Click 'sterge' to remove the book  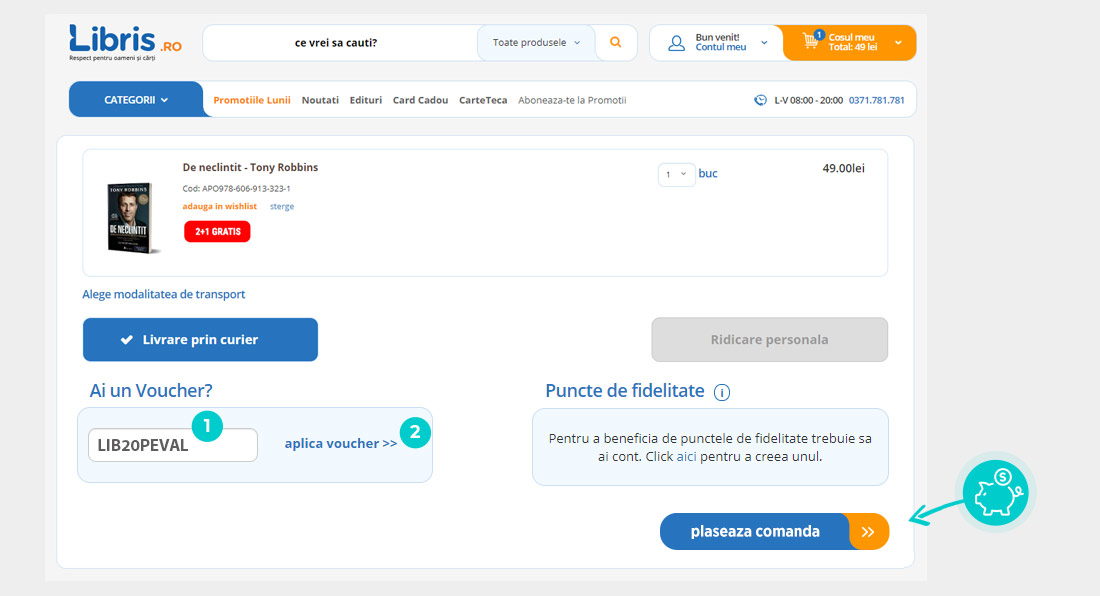coord(282,206)
